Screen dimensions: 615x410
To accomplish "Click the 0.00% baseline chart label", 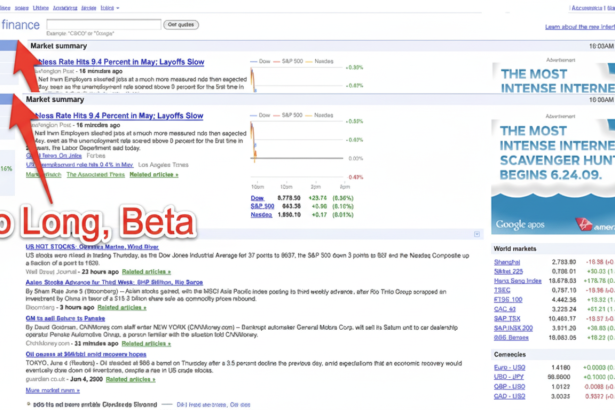I will 356,159.
